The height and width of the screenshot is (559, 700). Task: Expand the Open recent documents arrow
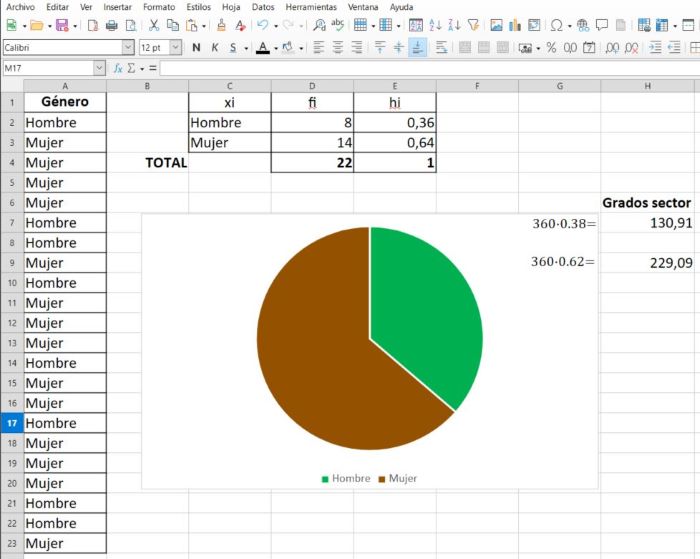click(49, 26)
